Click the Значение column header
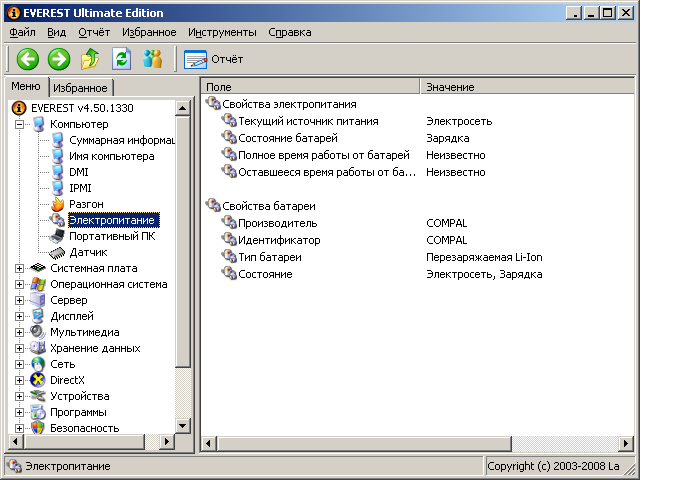The image size is (683, 480). pyautogui.click(x=527, y=87)
